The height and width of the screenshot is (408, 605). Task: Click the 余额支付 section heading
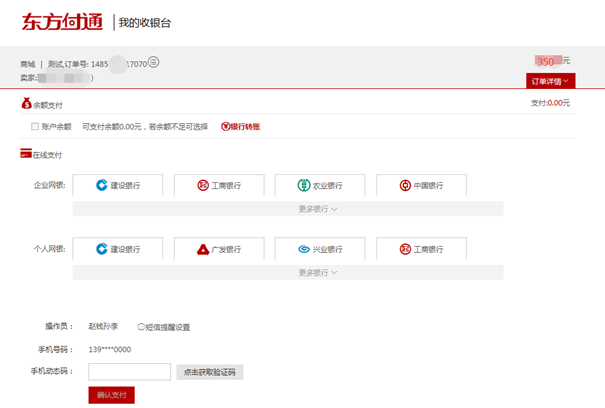[x=47, y=105]
